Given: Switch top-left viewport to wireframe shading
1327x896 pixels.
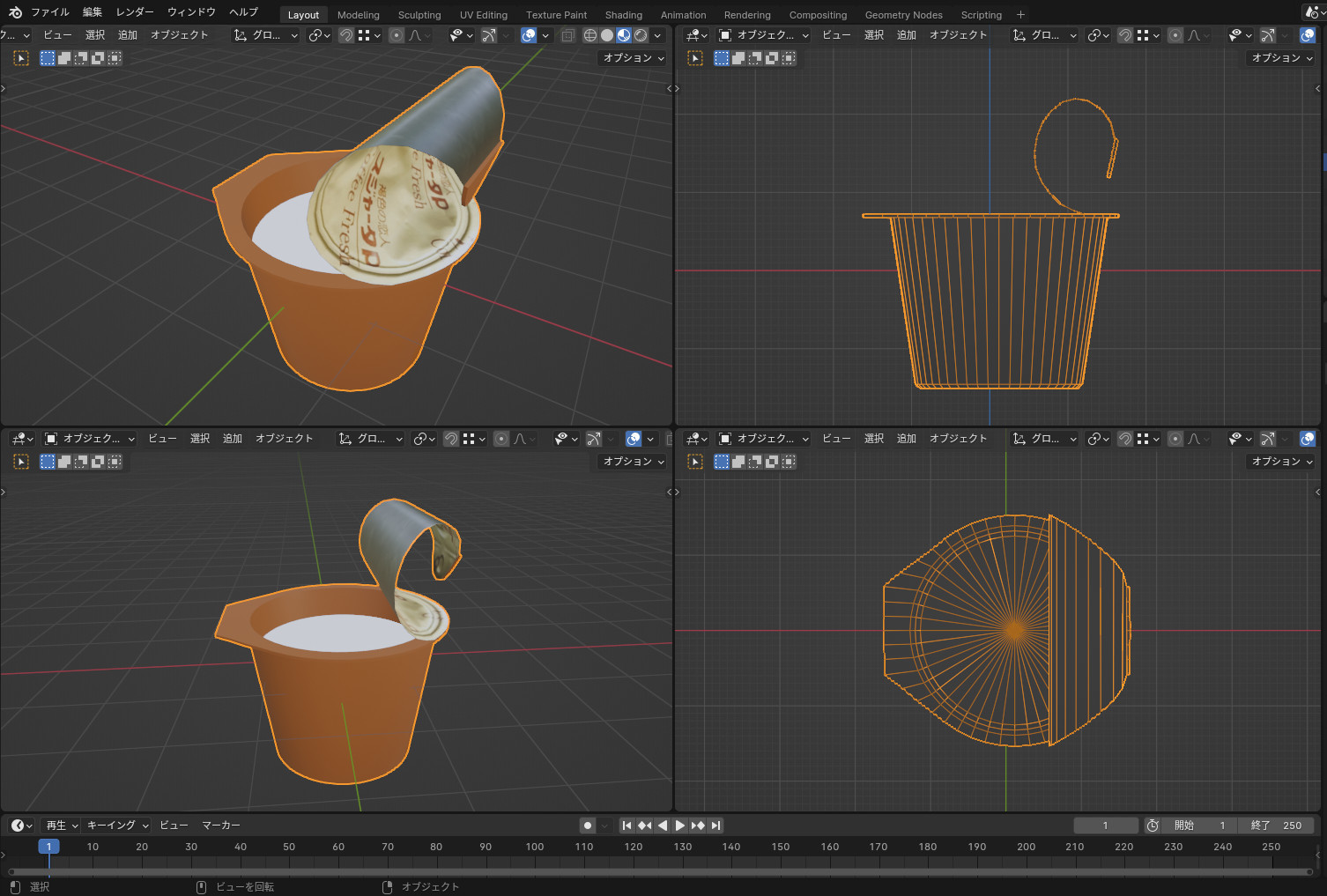Looking at the screenshot, I should tap(590, 35).
